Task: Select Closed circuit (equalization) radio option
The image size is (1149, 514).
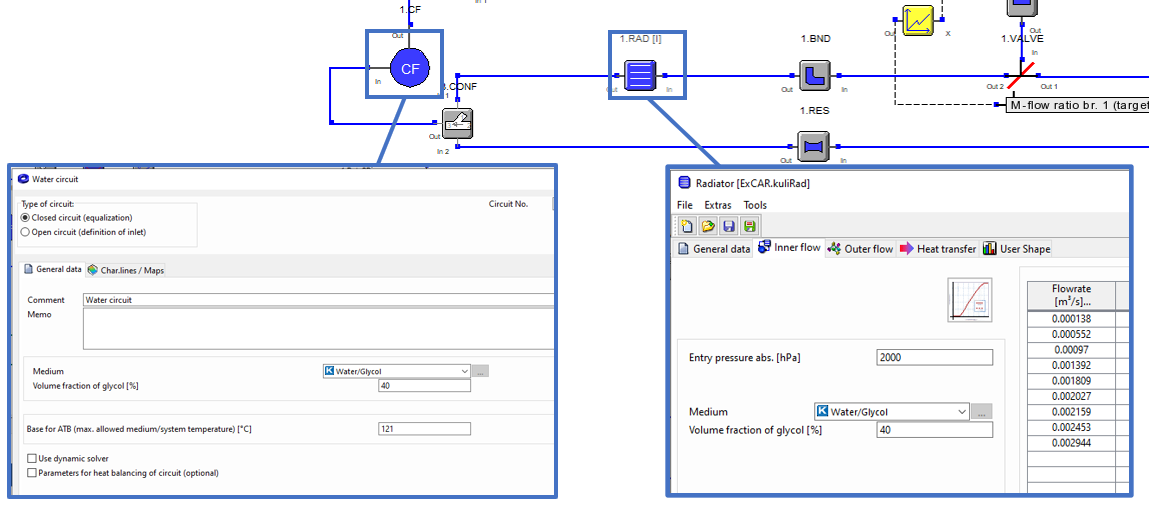Action: (26, 217)
